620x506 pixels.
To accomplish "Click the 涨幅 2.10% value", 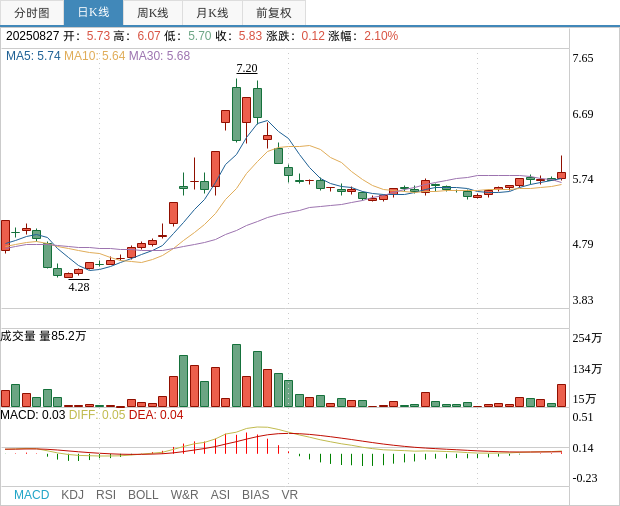I will click(381, 36).
